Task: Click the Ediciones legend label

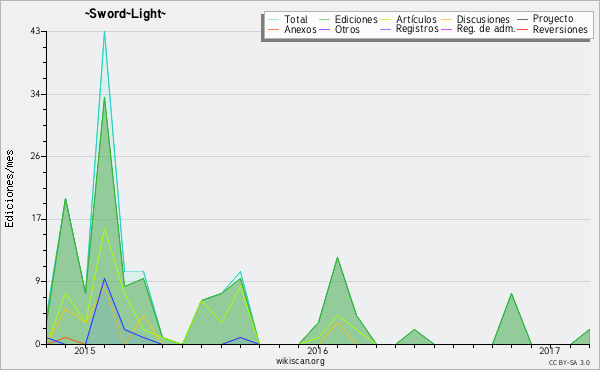Action: 356,19
